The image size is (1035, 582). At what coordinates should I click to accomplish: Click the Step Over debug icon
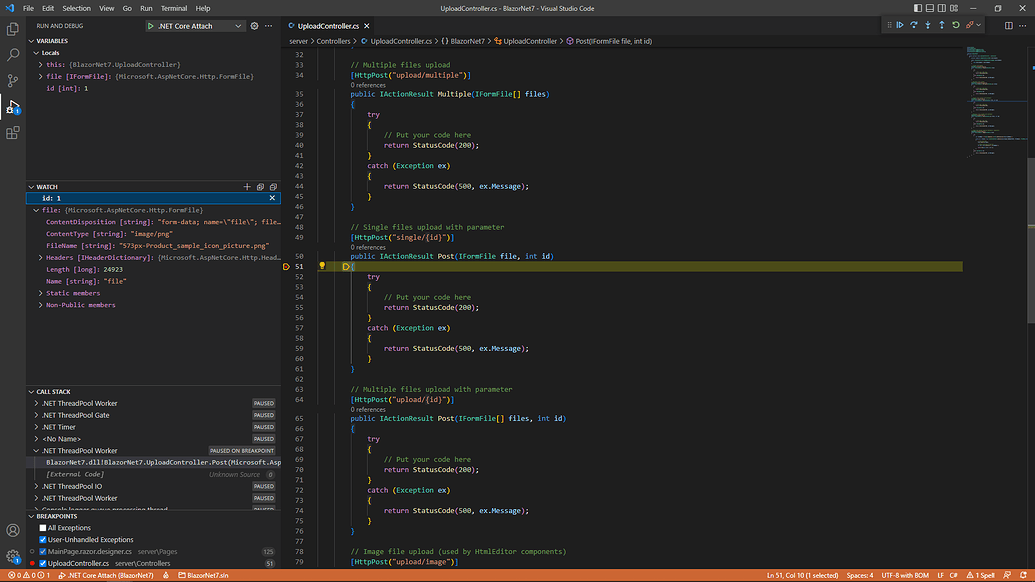(x=914, y=25)
